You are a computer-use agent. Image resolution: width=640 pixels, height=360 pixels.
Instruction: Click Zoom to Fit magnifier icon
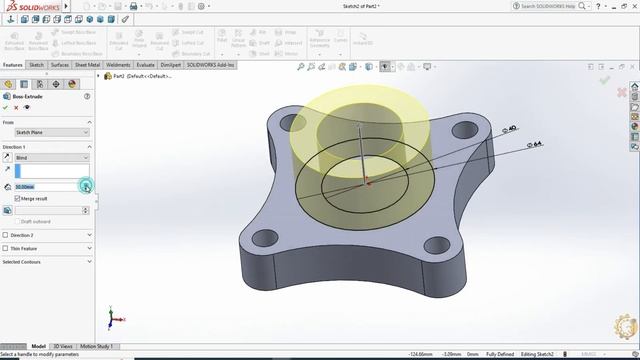(301, 67)
